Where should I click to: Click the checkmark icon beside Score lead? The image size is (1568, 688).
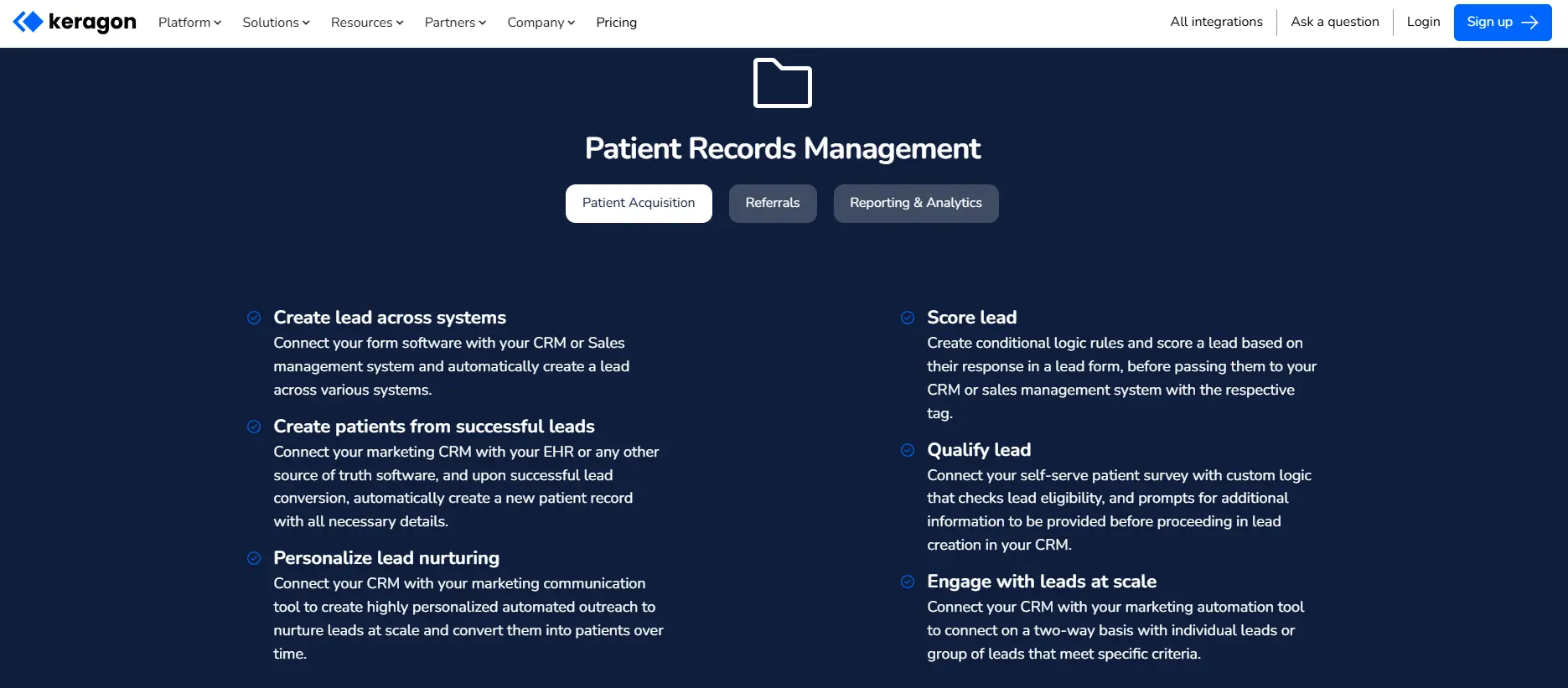(908, 318)
